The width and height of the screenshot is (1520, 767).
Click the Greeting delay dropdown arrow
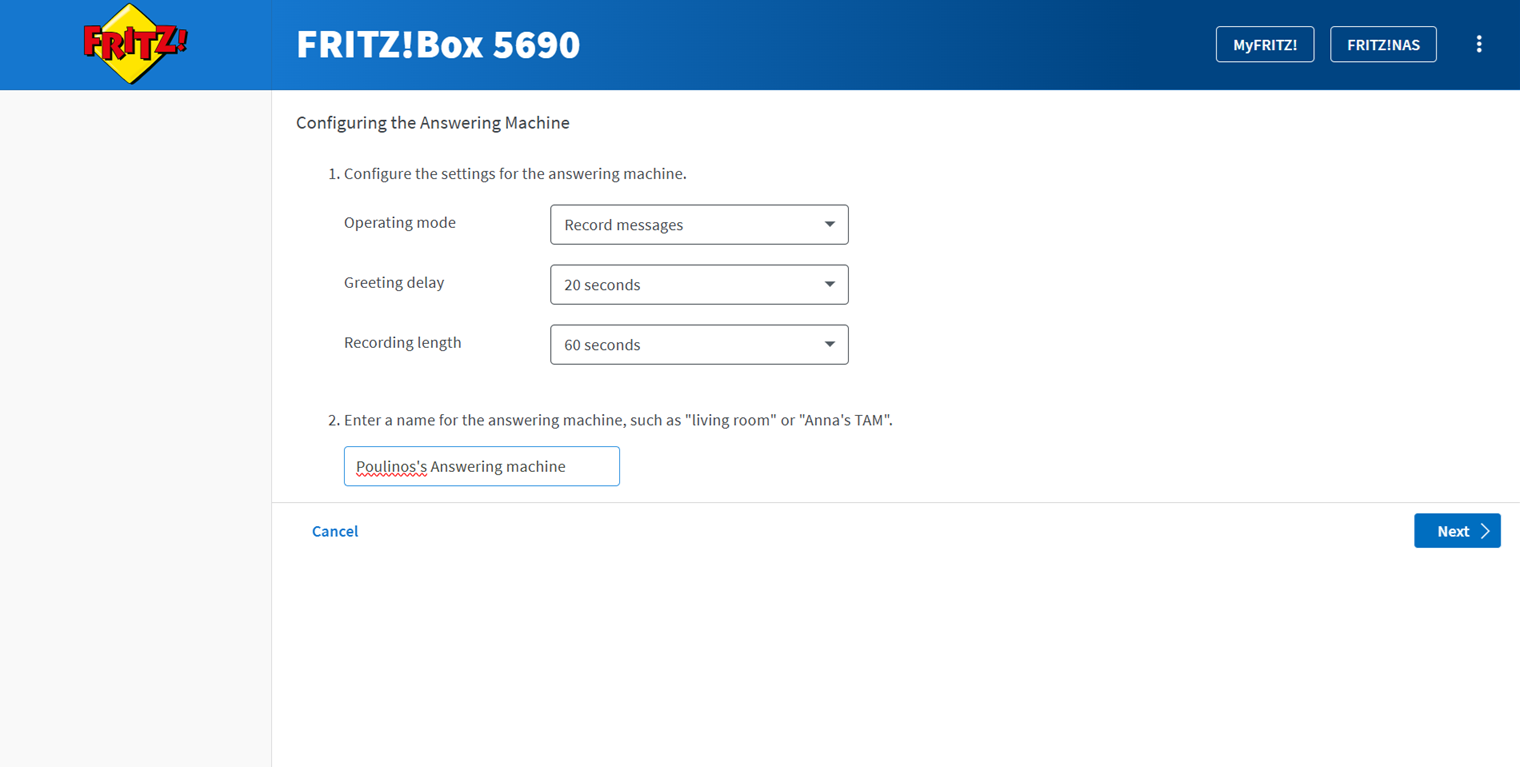[830, 284]
